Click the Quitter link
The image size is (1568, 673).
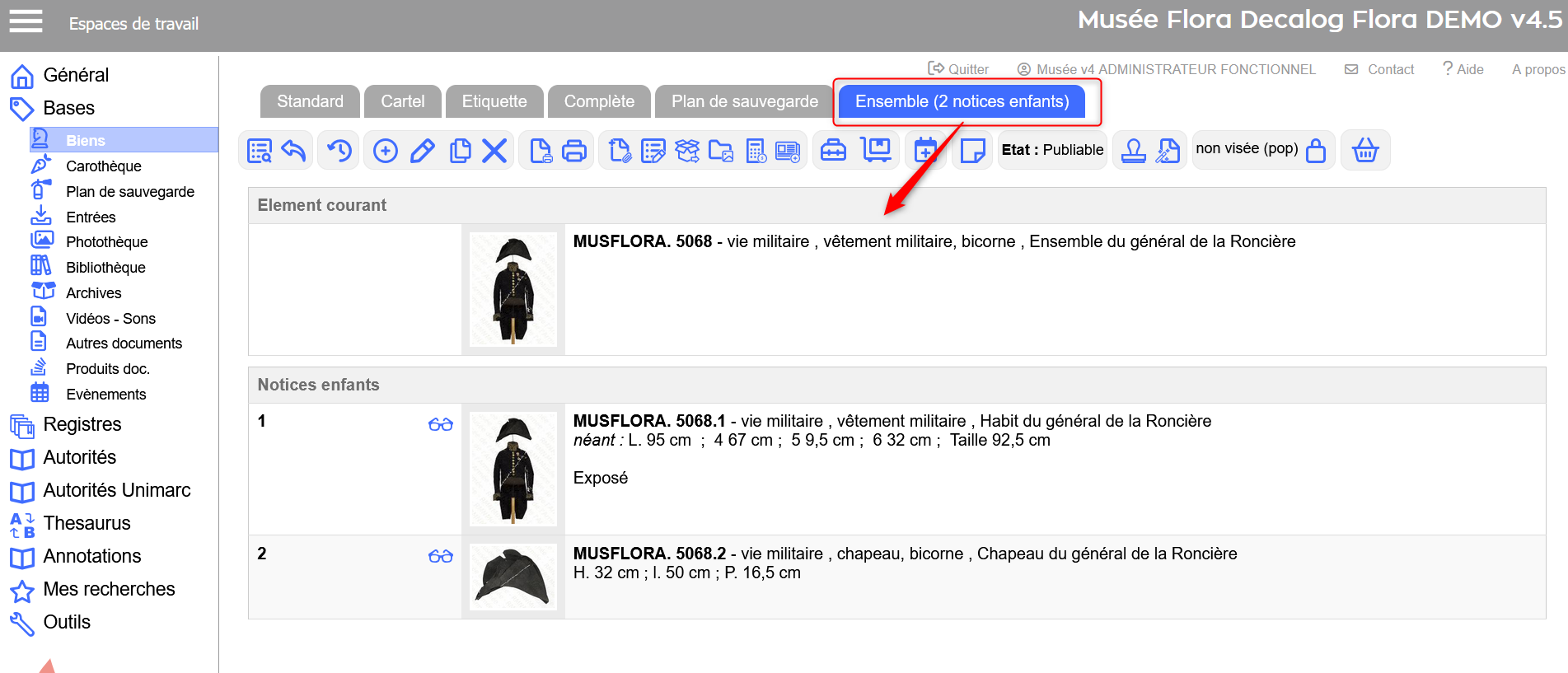958,69
